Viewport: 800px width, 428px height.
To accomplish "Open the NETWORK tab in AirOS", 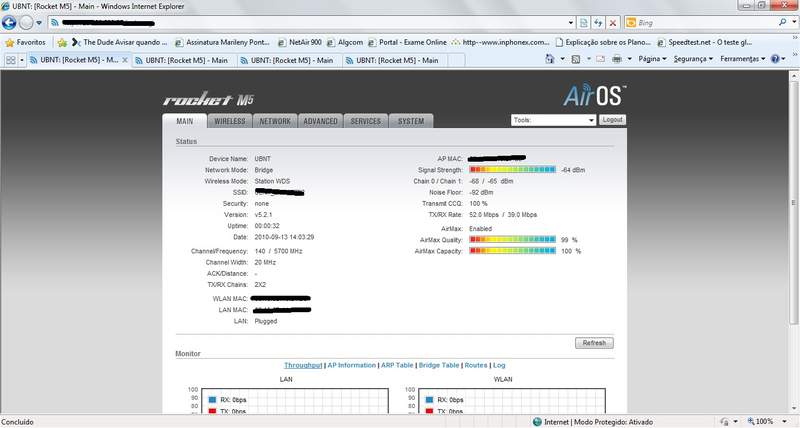I will [x=275, y=121].
